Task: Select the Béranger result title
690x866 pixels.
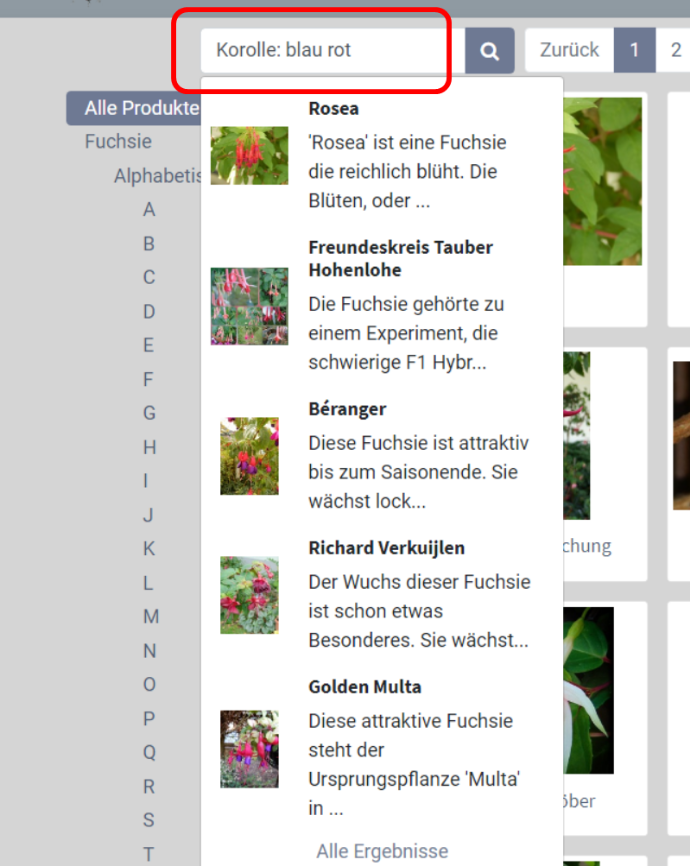Action: click(x=347, y=409)
